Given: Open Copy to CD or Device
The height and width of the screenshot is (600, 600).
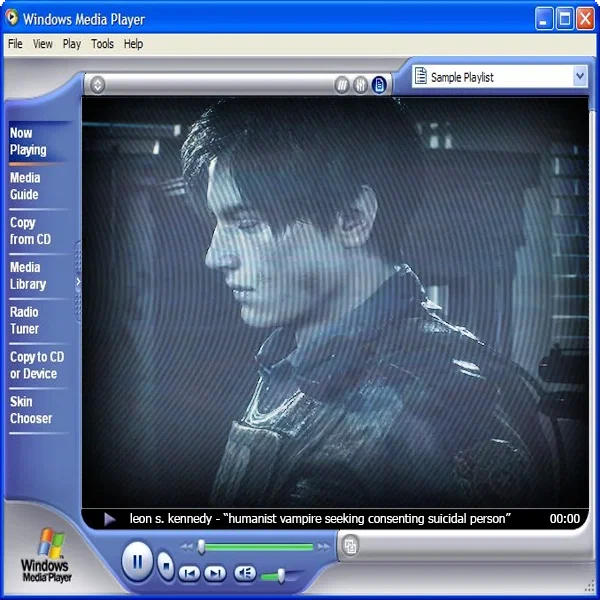Looking at the screenshot, I should 37,365.
